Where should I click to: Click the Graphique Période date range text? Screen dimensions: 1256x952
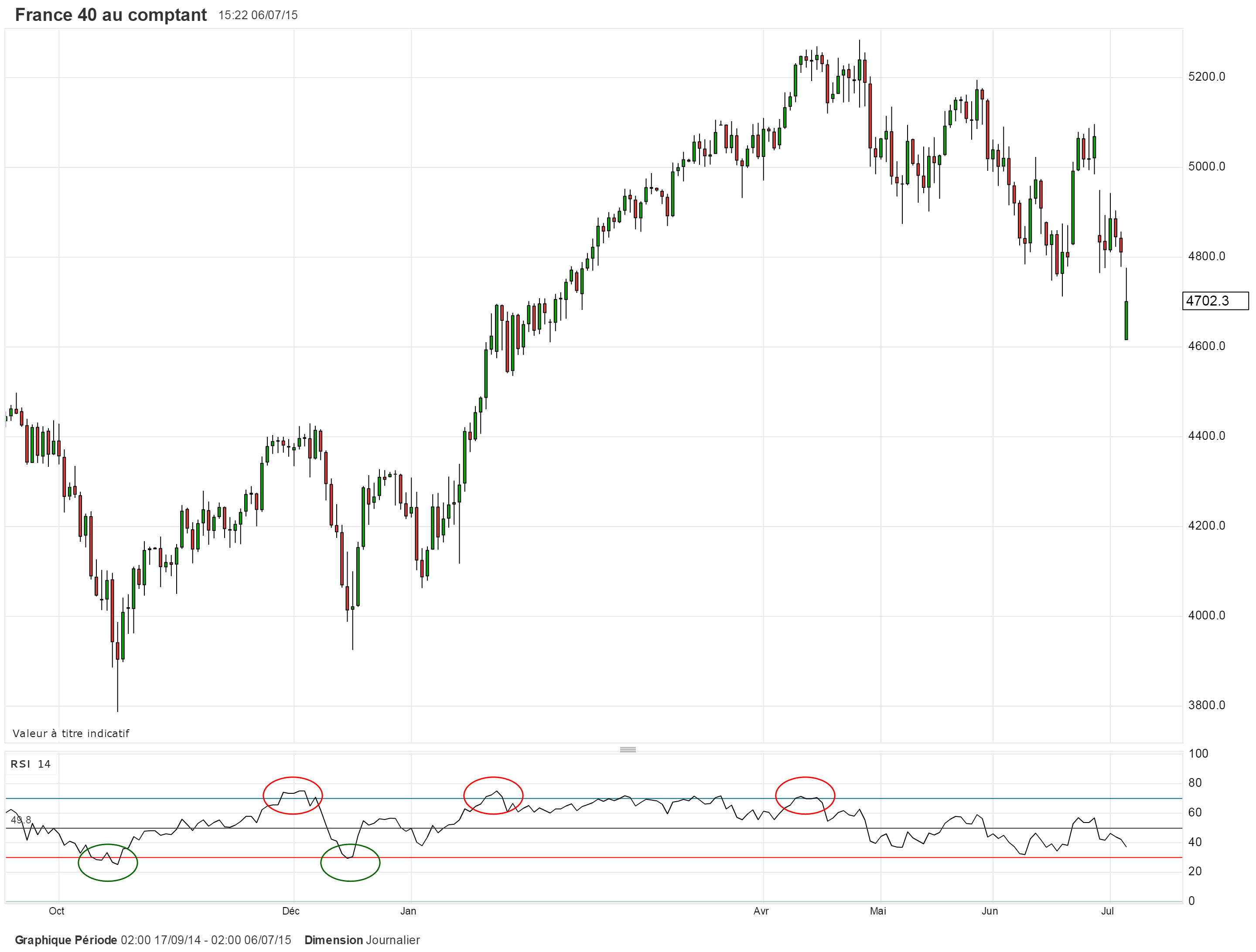pos(153,940)
